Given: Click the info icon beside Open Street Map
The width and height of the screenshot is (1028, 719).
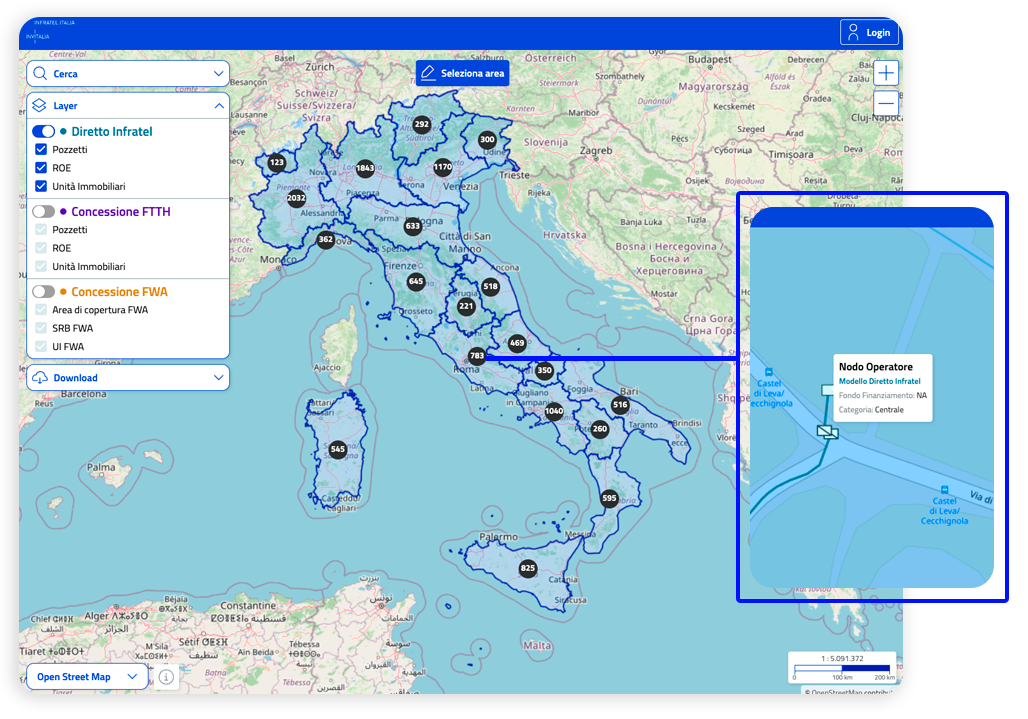Looking at the screenshot, I should click(x=166, y=677).
